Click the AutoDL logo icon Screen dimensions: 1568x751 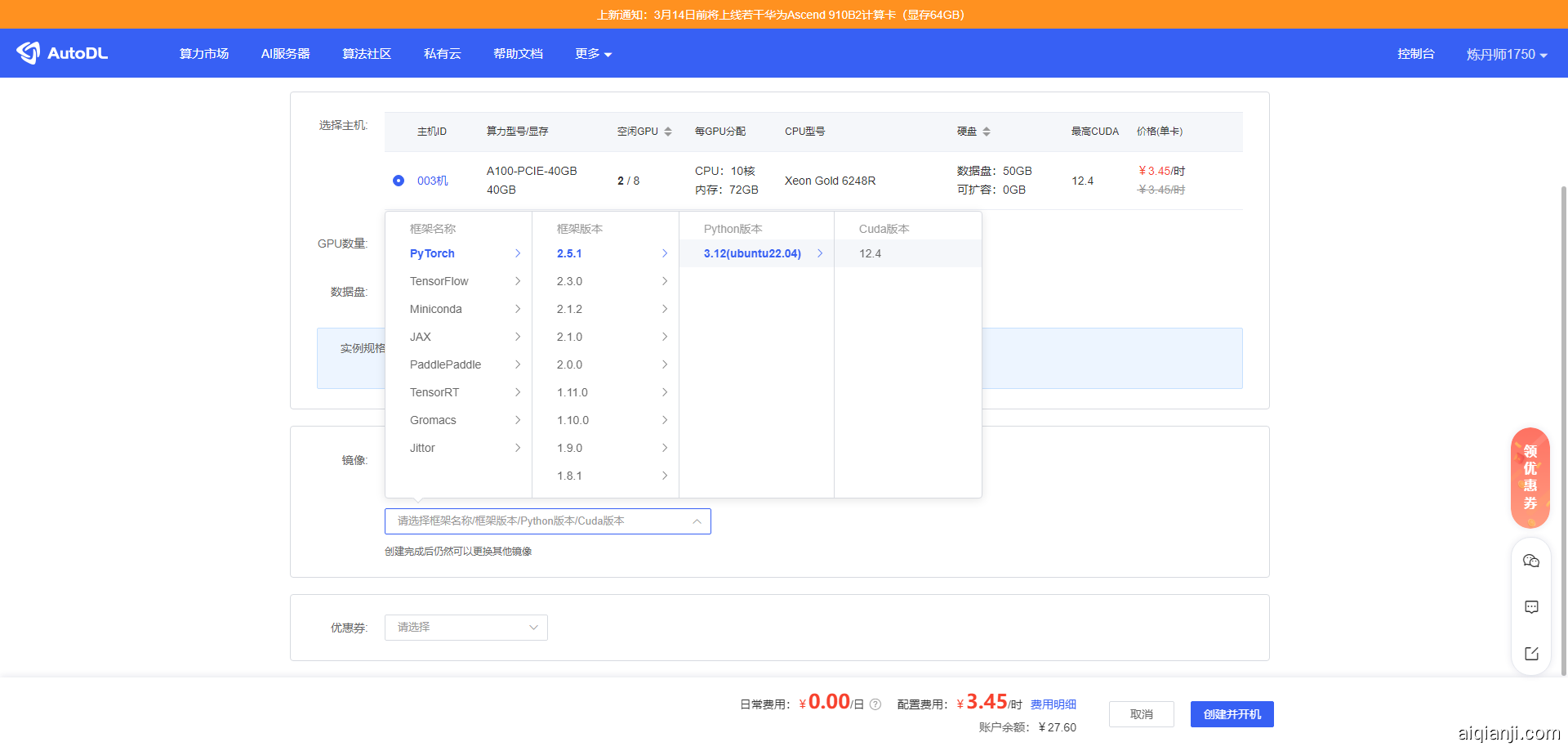pos(29,53)
